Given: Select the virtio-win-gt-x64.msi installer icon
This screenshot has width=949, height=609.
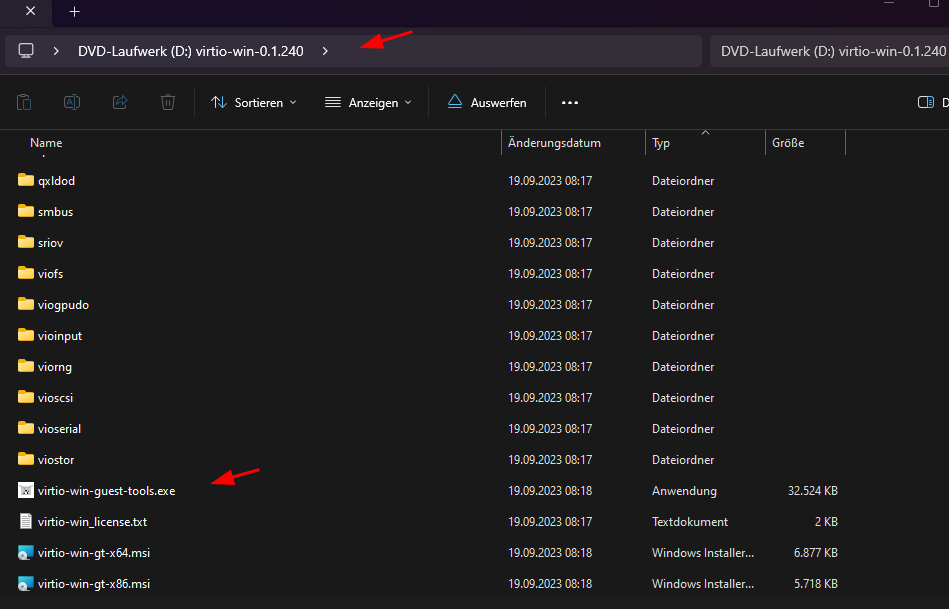Looking at the screenshot, I should (x=25, y=552).
